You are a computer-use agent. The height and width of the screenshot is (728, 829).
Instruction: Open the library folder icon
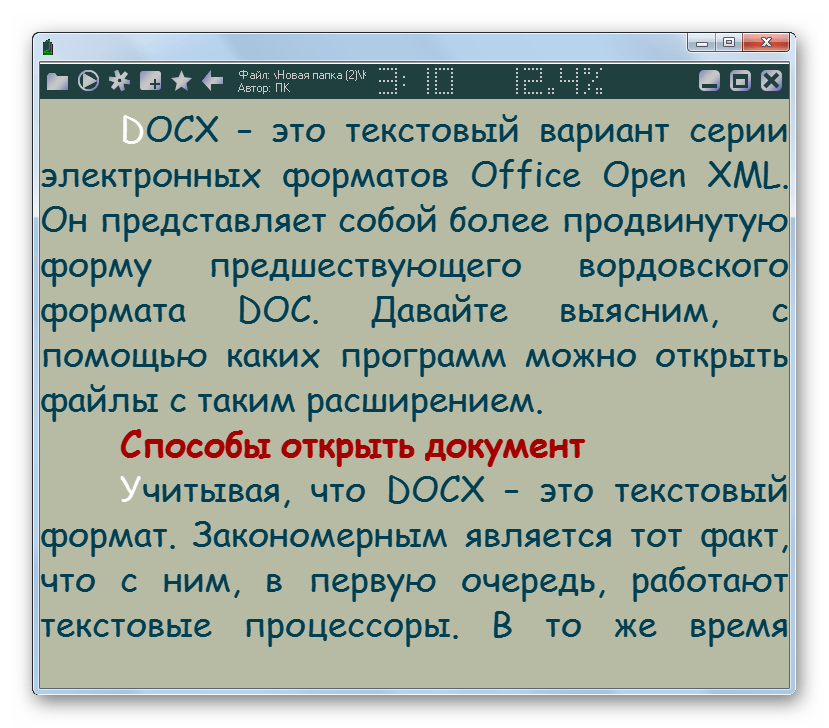click(x=57, y=82)
